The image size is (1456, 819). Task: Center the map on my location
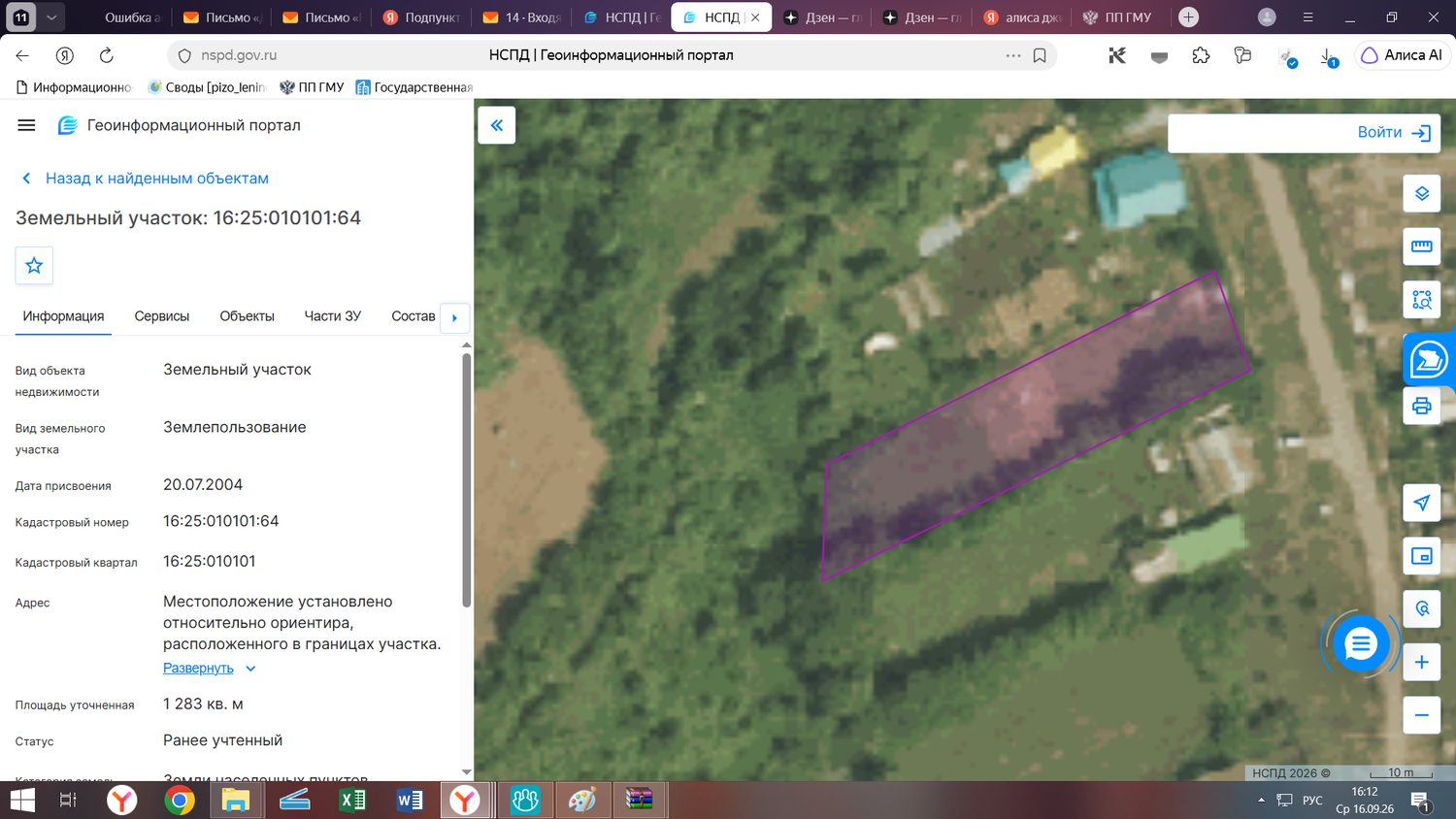click(x=1421, y=503)
